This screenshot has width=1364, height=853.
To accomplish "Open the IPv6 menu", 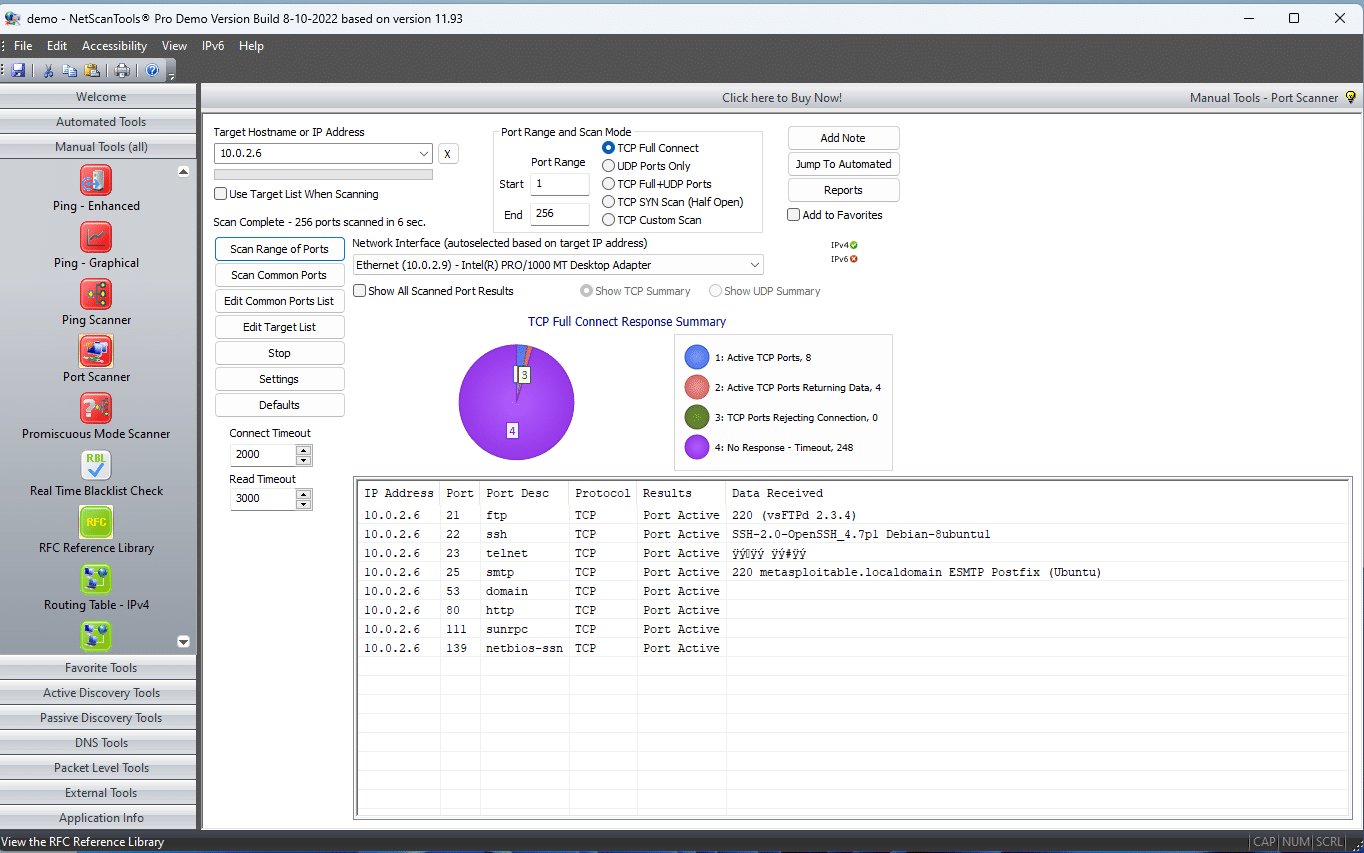I will tap(213, 46).
